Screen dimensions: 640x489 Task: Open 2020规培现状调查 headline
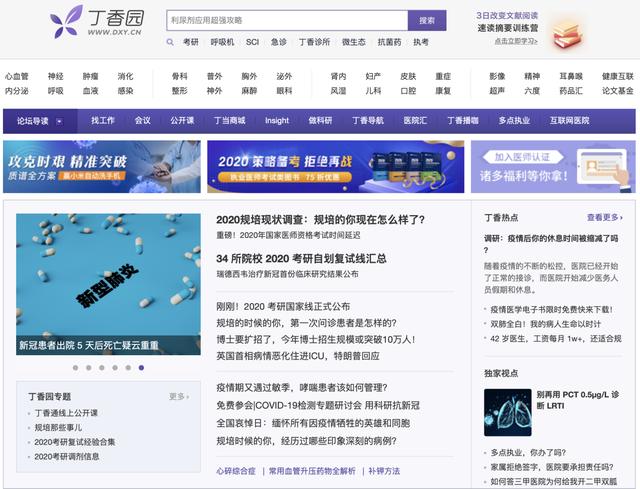[x=320, y=220]
